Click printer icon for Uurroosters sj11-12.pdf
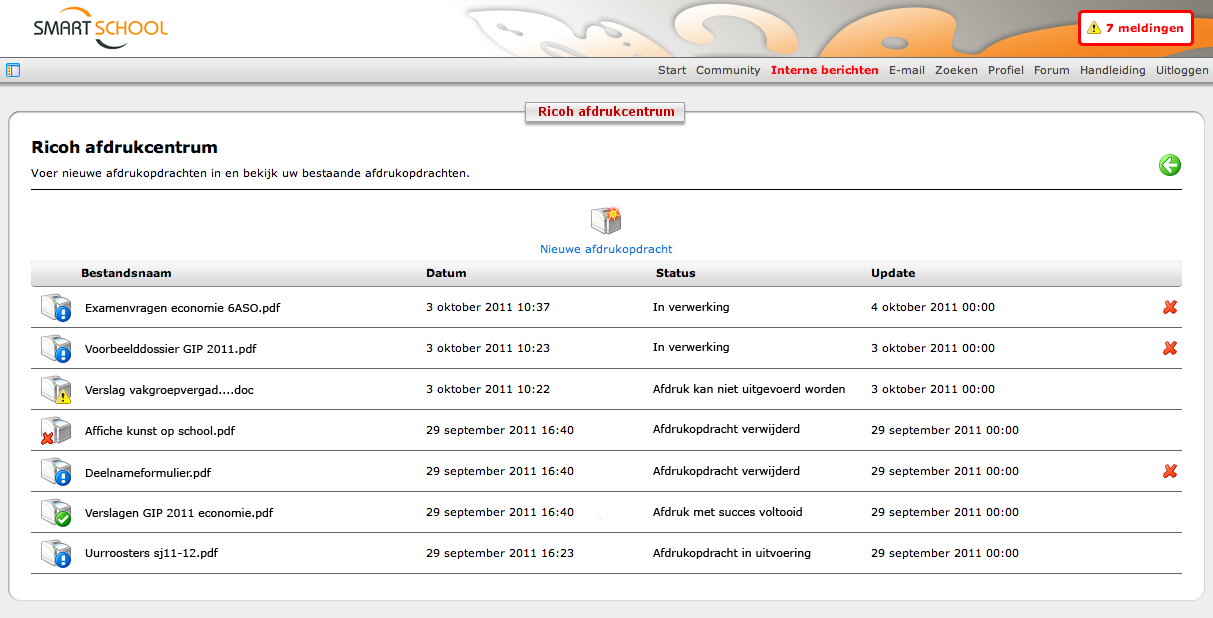 56,553
